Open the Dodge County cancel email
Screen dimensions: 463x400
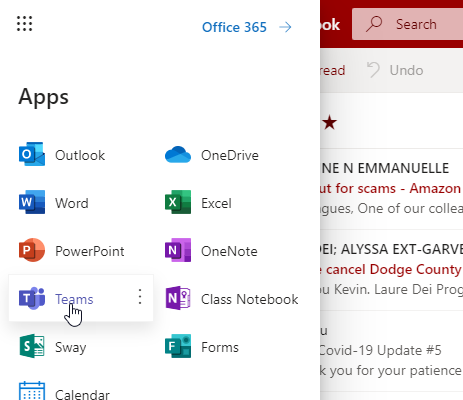391,270
